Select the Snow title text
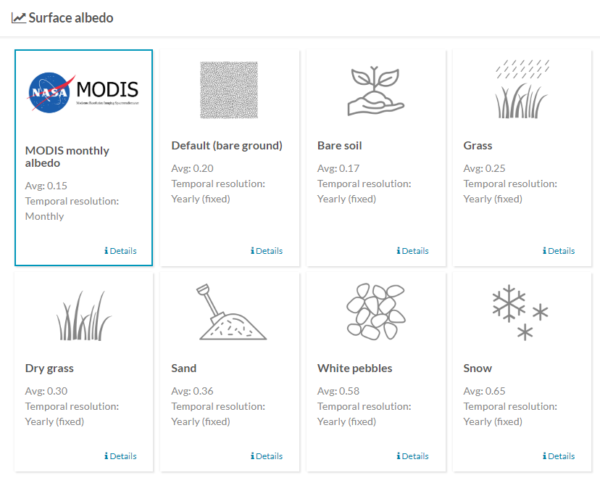Image resolution: width=600 pixels, height=478 pixels. pyautogui.click(x=478, y=368)
